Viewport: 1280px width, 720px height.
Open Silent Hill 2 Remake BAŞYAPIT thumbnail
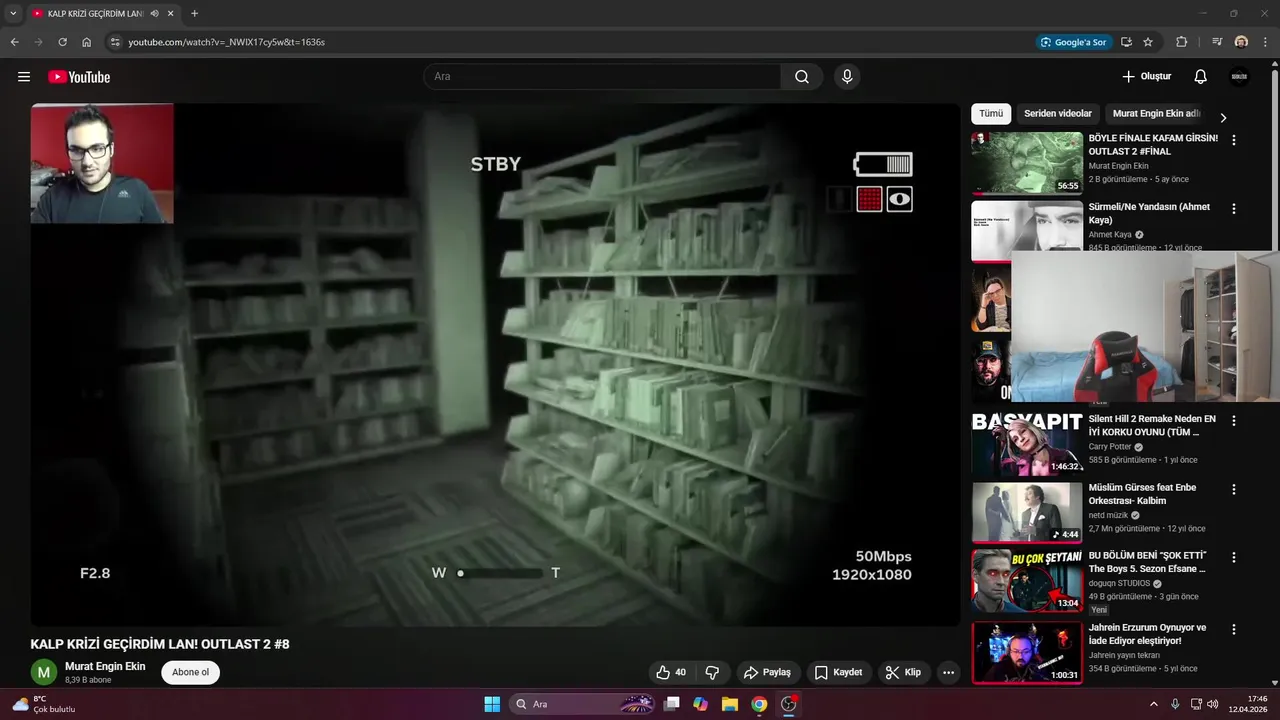pos(1027,444)
